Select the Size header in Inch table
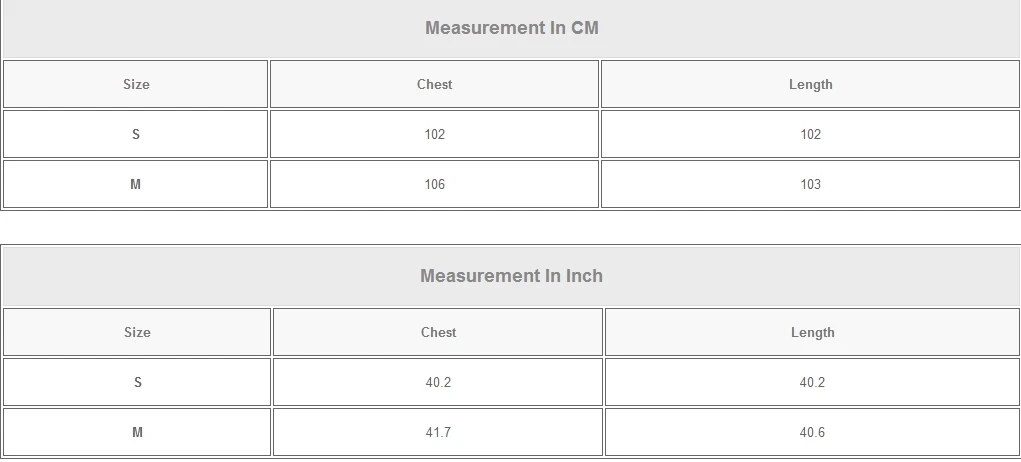Viewport: 1021px width, 462px height. (x=137, y=332)
